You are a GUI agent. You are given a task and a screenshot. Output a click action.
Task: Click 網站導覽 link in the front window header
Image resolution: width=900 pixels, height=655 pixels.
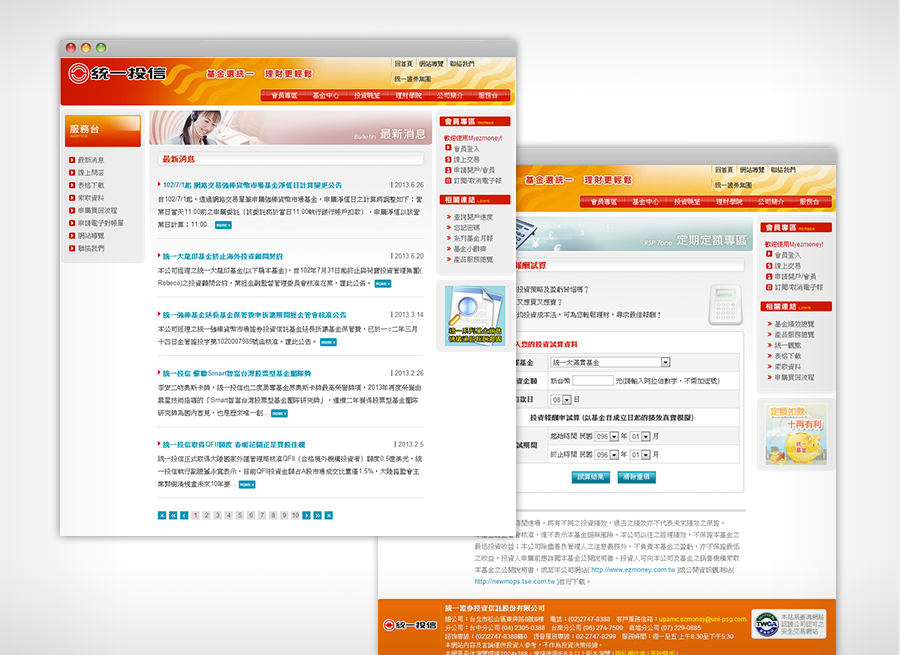pos(430,64)
